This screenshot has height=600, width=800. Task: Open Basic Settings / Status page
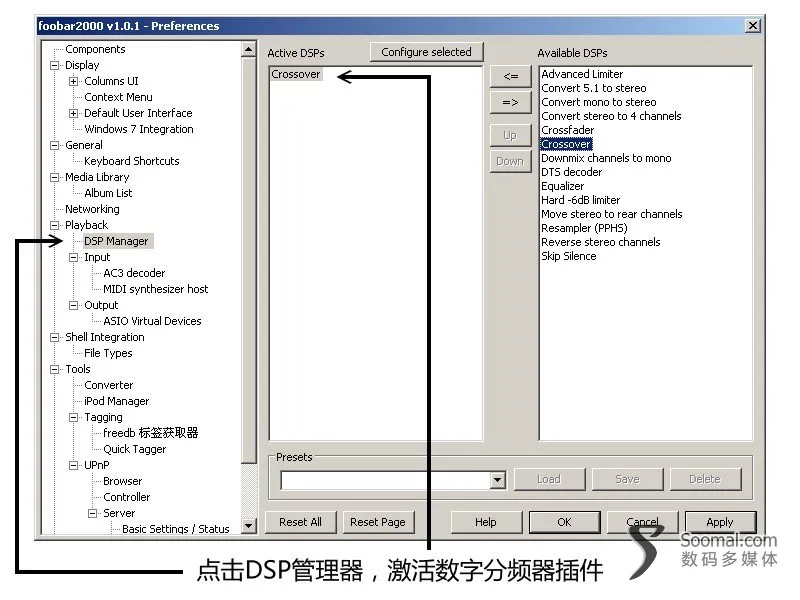coord(176,529)
